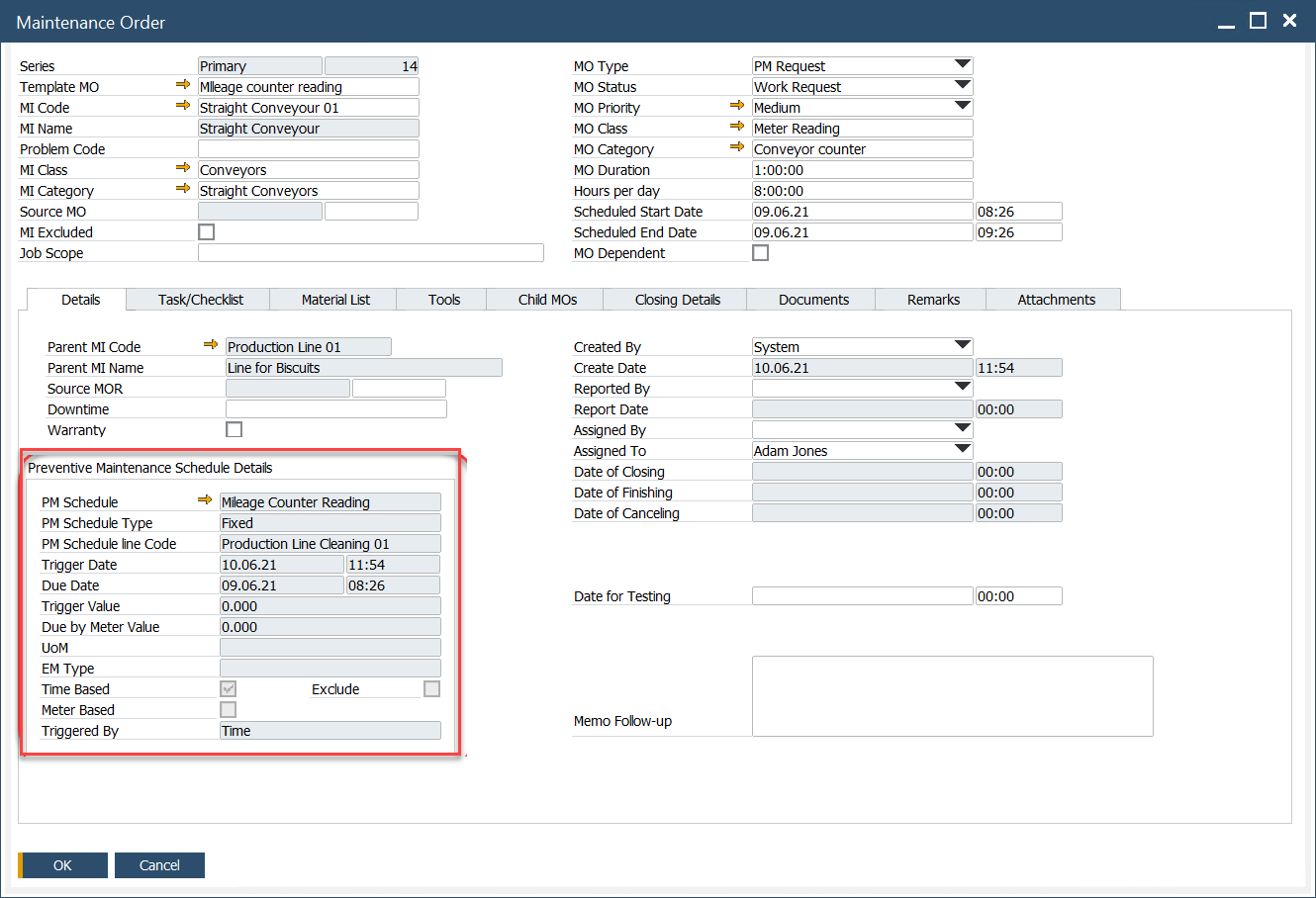1316x898 pixels.
Task: Open MO Class via its orange link arrow
Action: [x=736, y=128]
